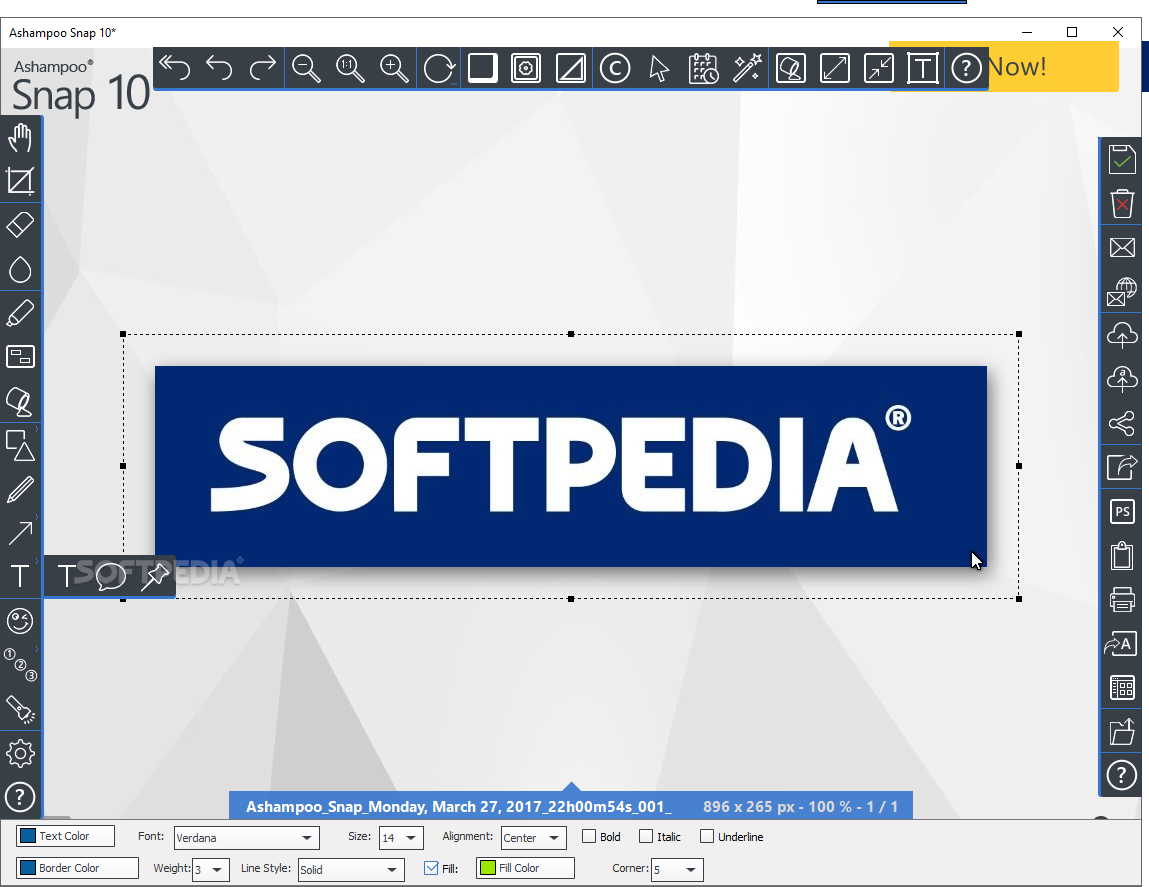Select the crop tool
The height and width of the screenshot is (887, 1149).
coord(20,181)
